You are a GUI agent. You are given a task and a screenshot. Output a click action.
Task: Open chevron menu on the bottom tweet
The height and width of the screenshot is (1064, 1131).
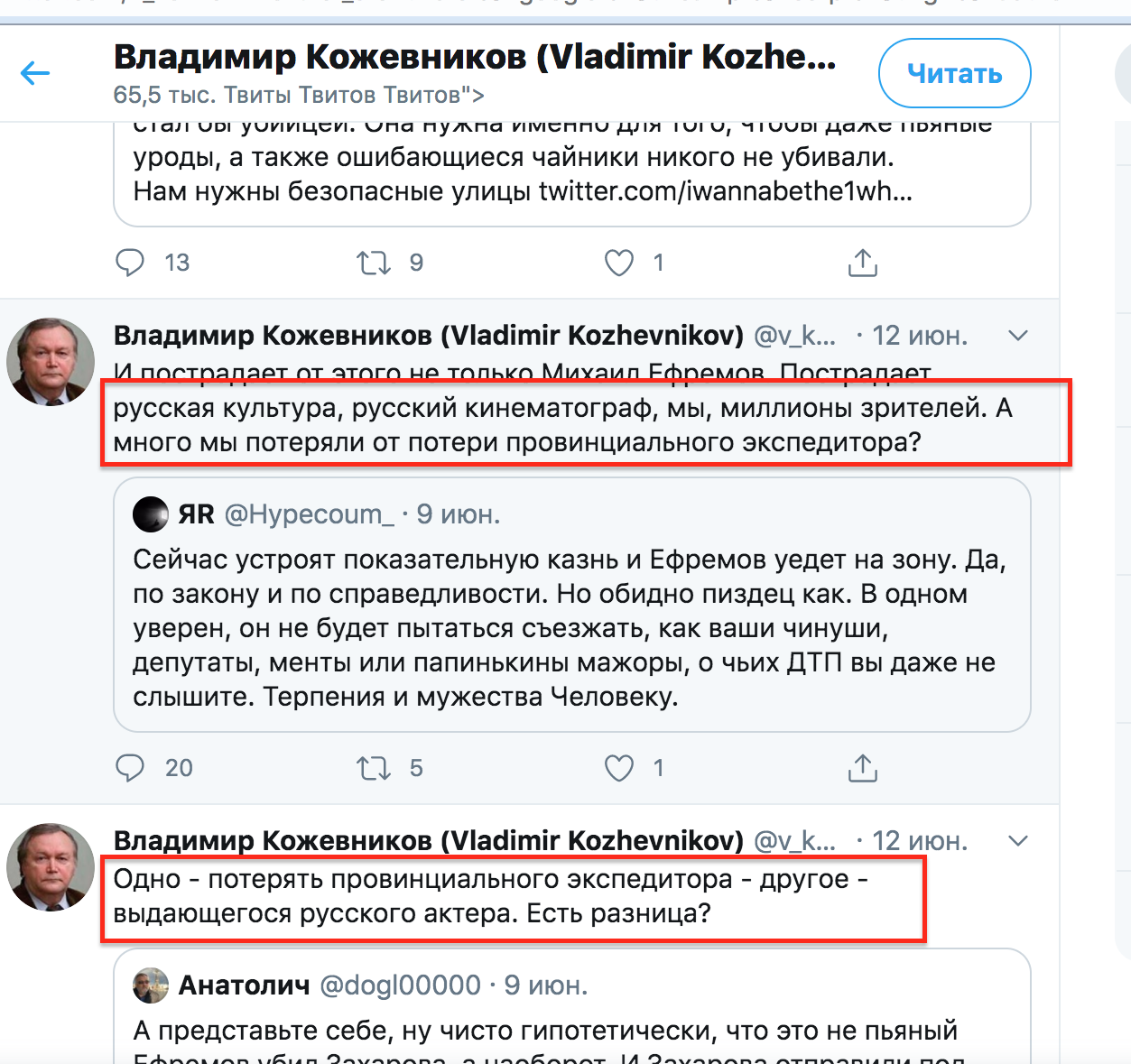(x=1018, y=841)
